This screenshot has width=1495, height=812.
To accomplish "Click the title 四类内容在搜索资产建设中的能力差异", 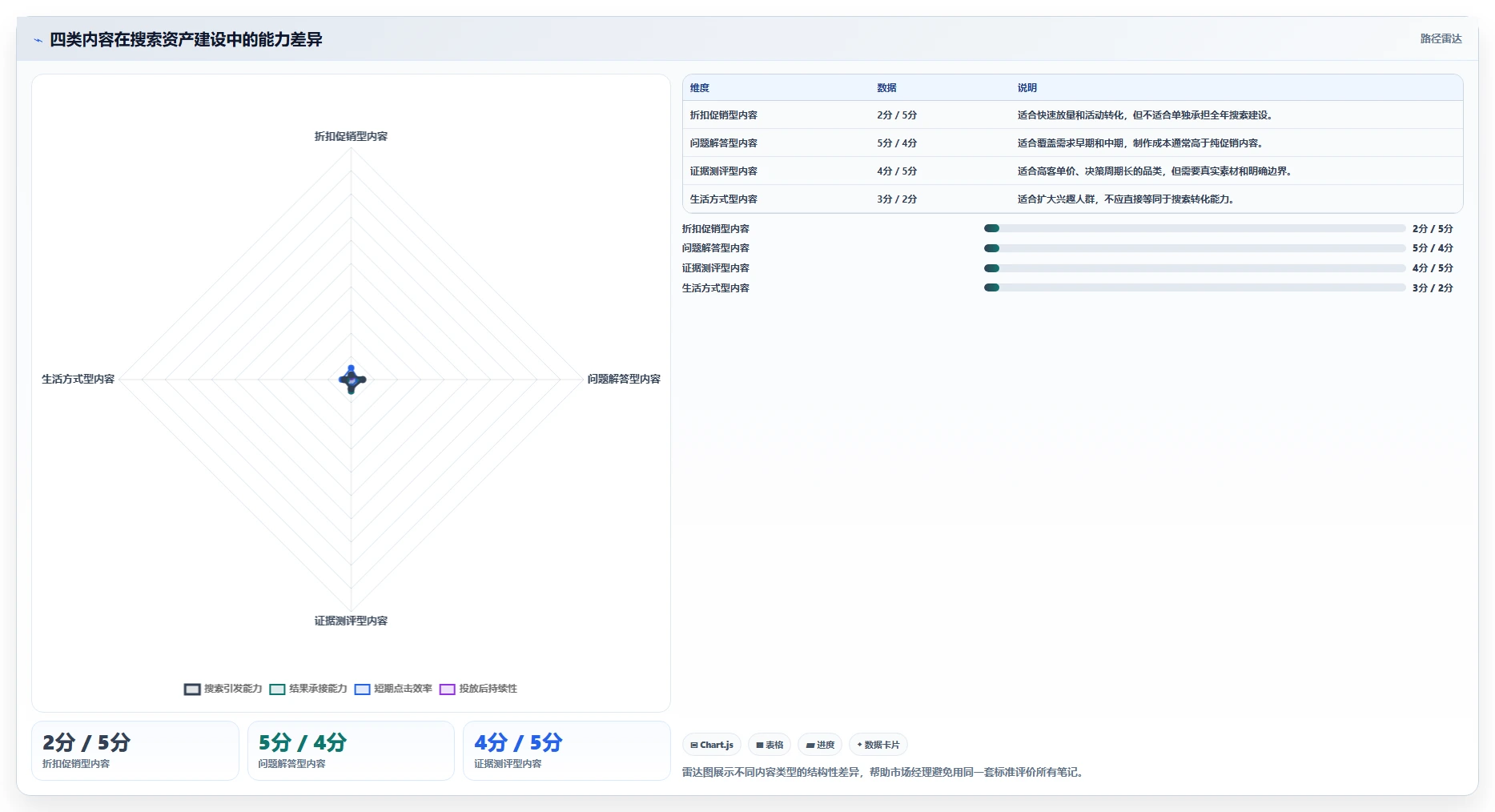I will pos(186,39).
